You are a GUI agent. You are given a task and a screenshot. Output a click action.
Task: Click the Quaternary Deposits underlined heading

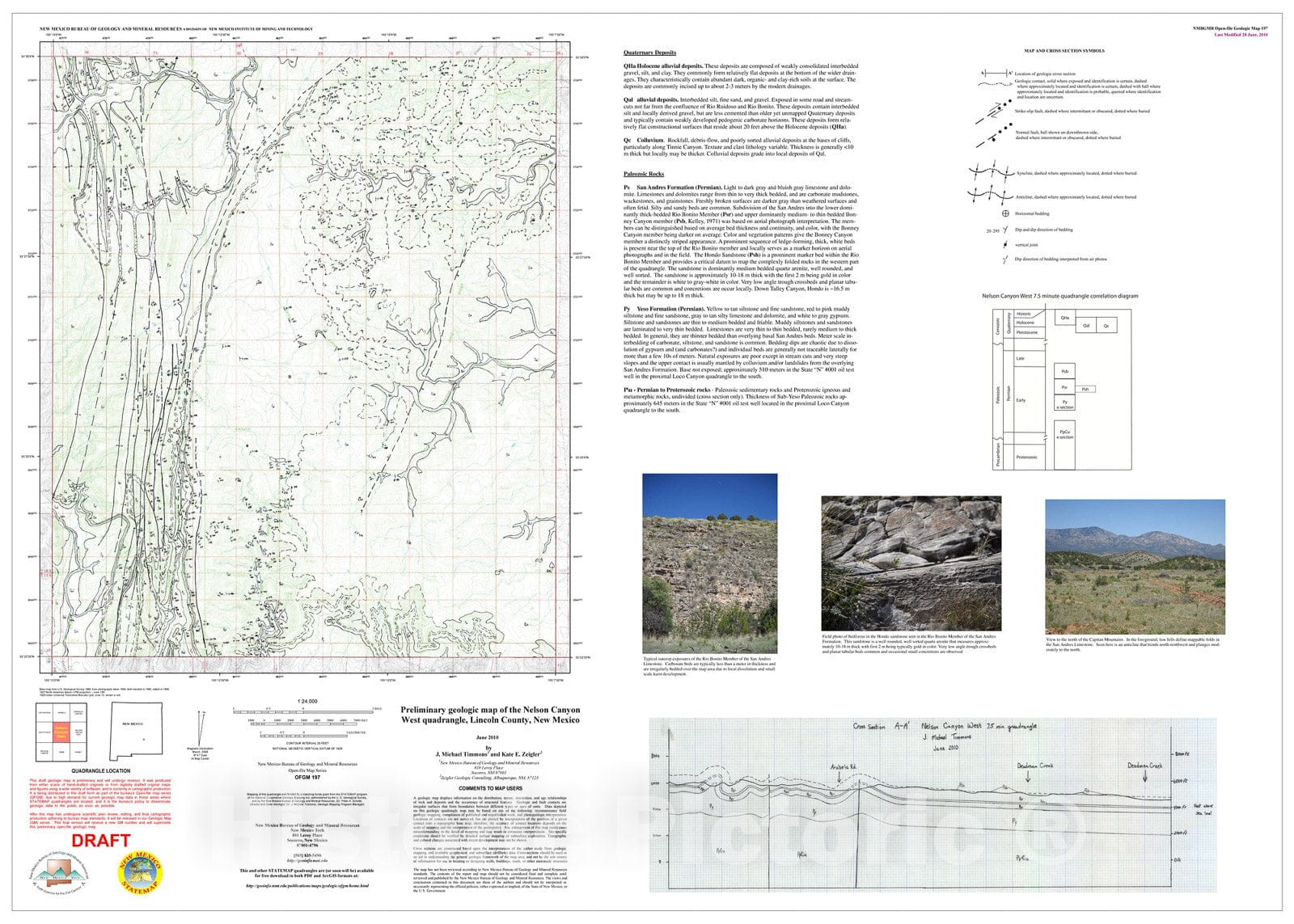pyautogui.click(x=649, y=53)
